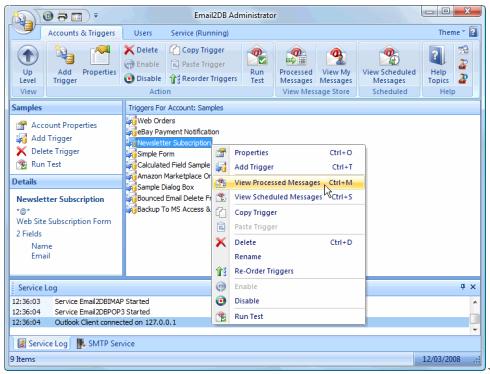Open Processed Messages in the ribbon
This screenshot has width=490, height=374.
click(x=296, y=66)
